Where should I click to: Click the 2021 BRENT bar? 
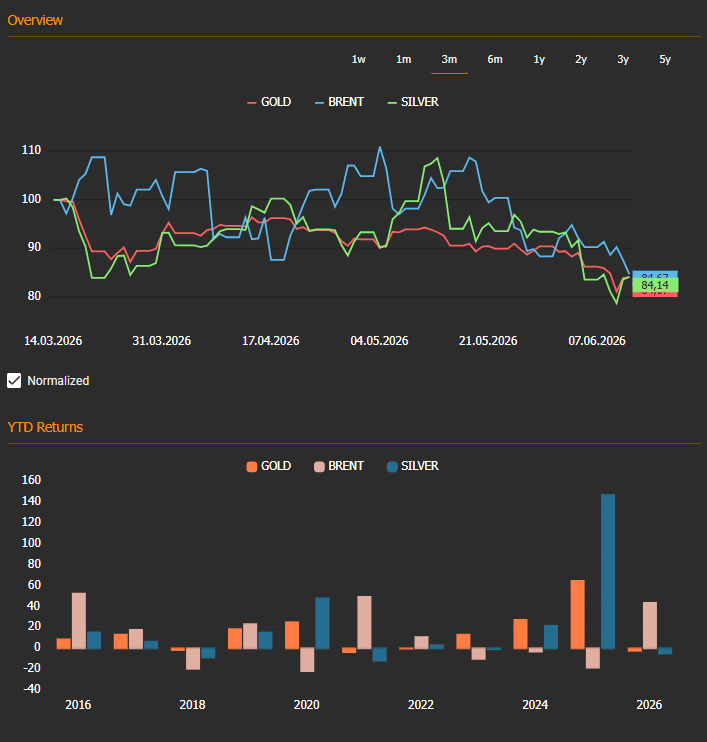[x=364, y=622]
